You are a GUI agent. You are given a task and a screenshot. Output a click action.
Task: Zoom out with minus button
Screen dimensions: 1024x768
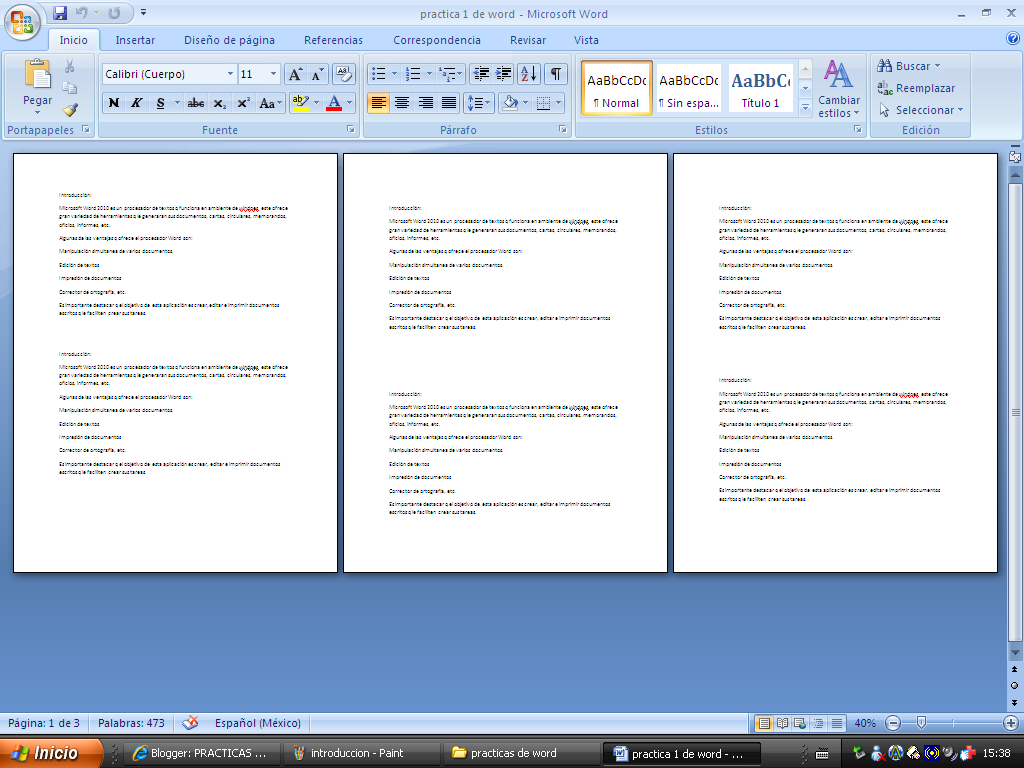[893, 723]
